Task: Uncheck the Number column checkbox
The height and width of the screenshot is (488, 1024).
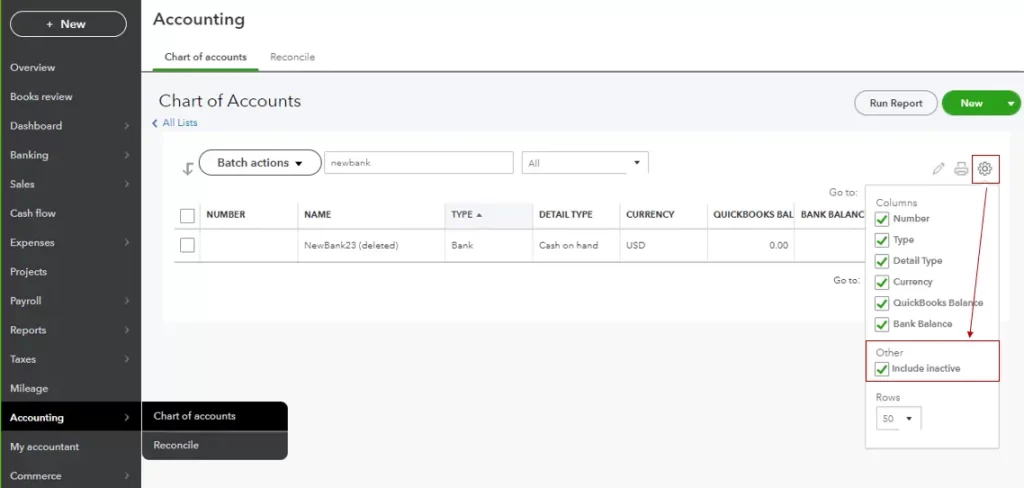Action: (882, 219)
